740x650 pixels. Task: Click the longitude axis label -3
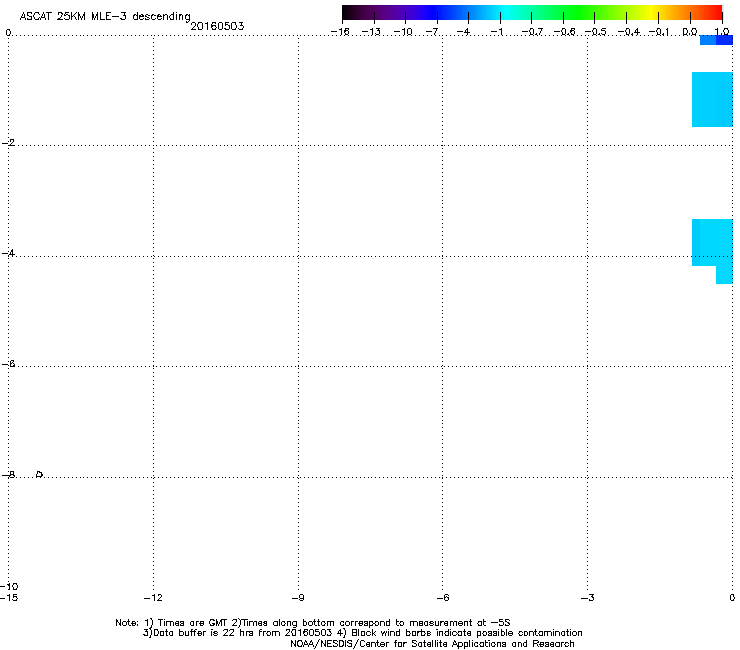[588, 598]
